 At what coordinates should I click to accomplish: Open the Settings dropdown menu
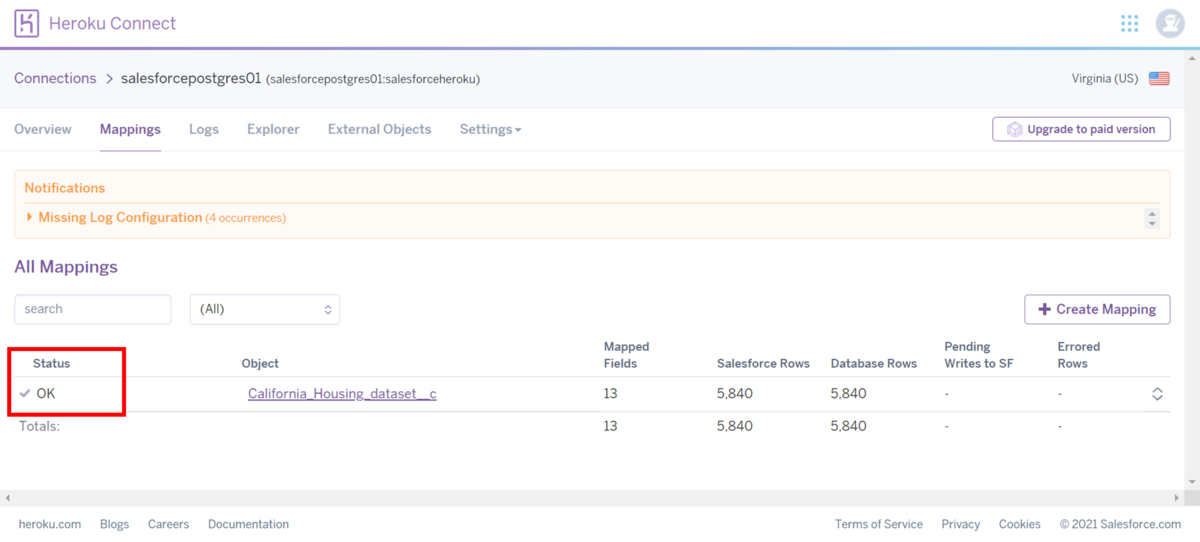tap(490, 129)
